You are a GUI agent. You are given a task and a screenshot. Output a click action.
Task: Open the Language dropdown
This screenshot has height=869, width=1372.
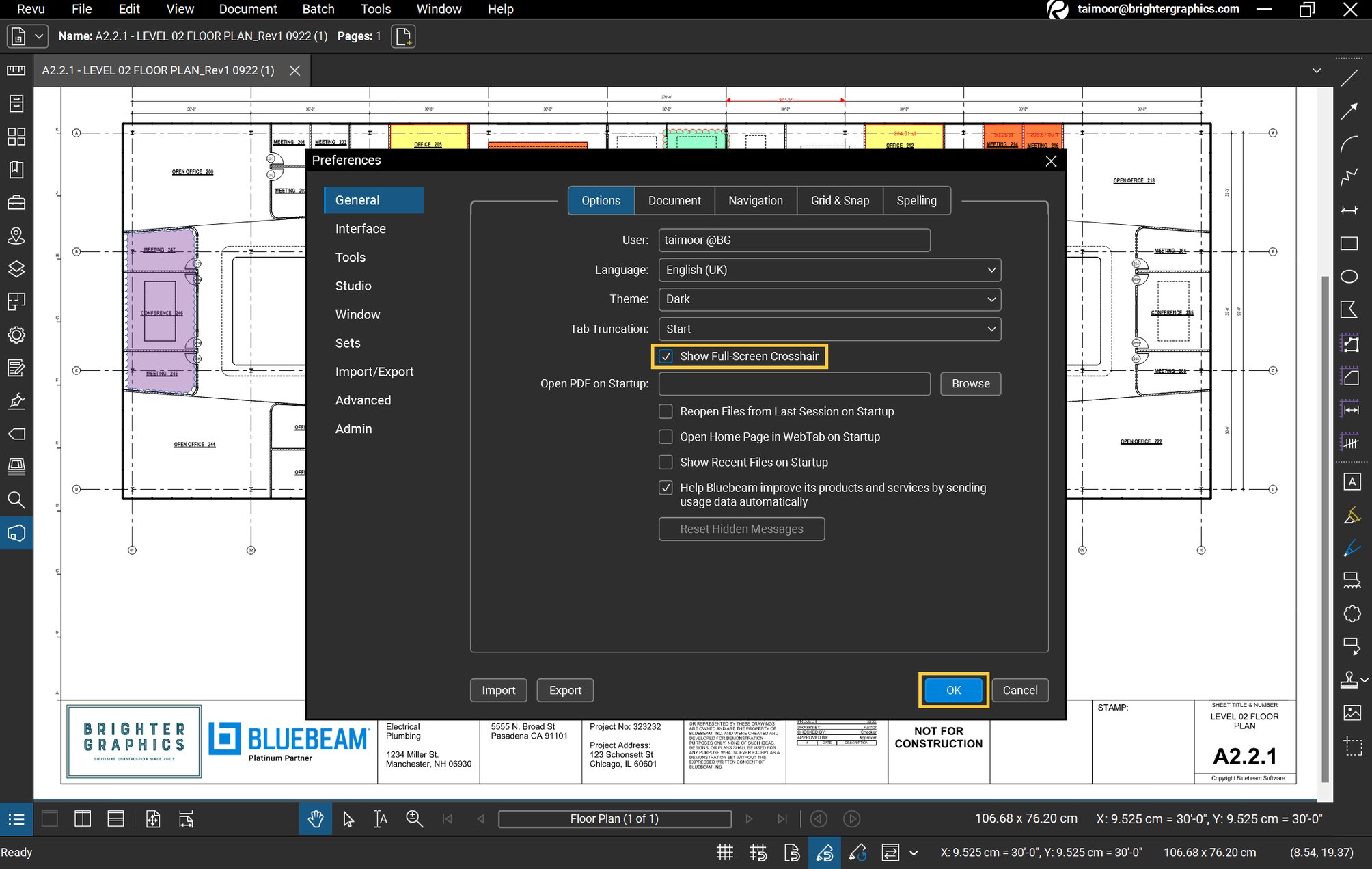click(829, 269)
